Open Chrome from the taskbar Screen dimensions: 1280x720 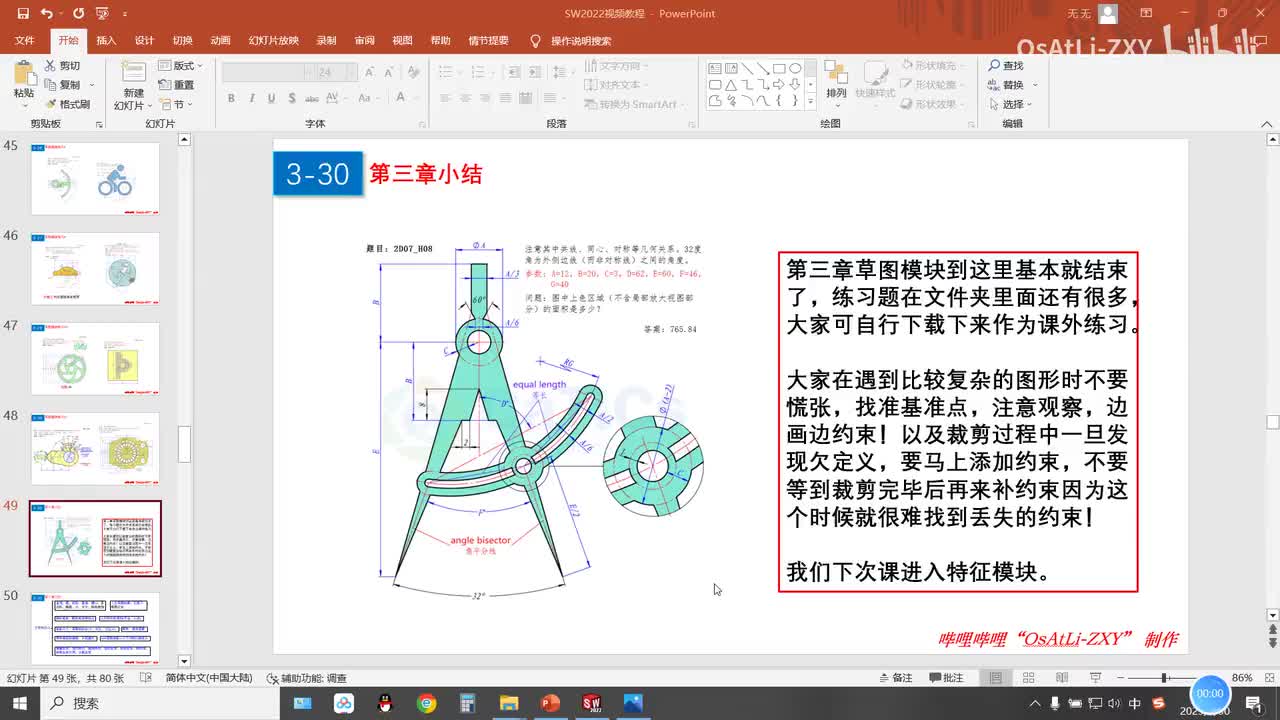[427, 703]
